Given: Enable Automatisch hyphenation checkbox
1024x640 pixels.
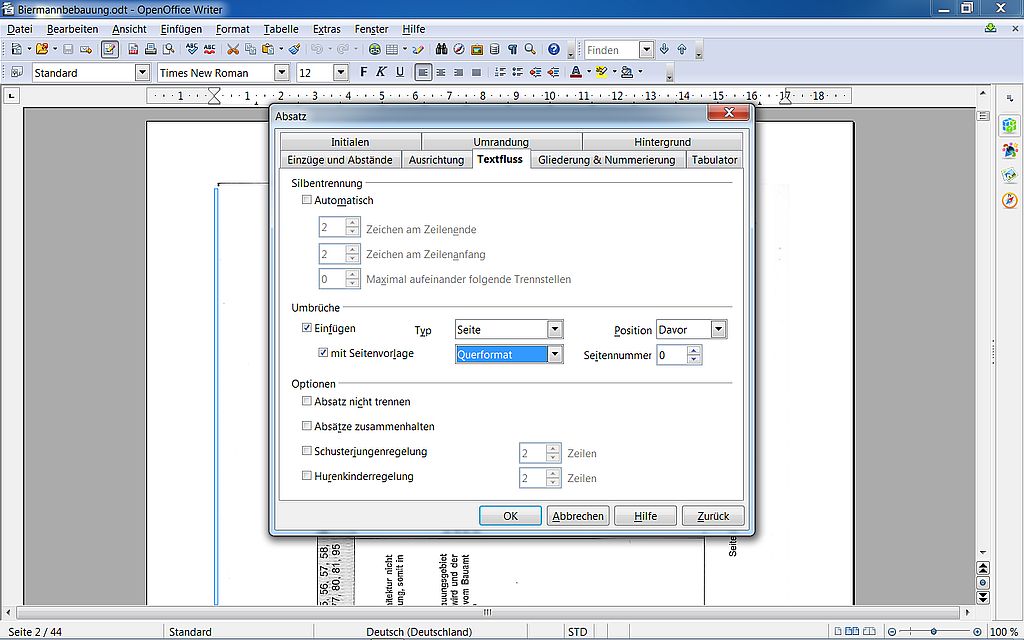Looking at the screenshot, I should click(307, 201).
